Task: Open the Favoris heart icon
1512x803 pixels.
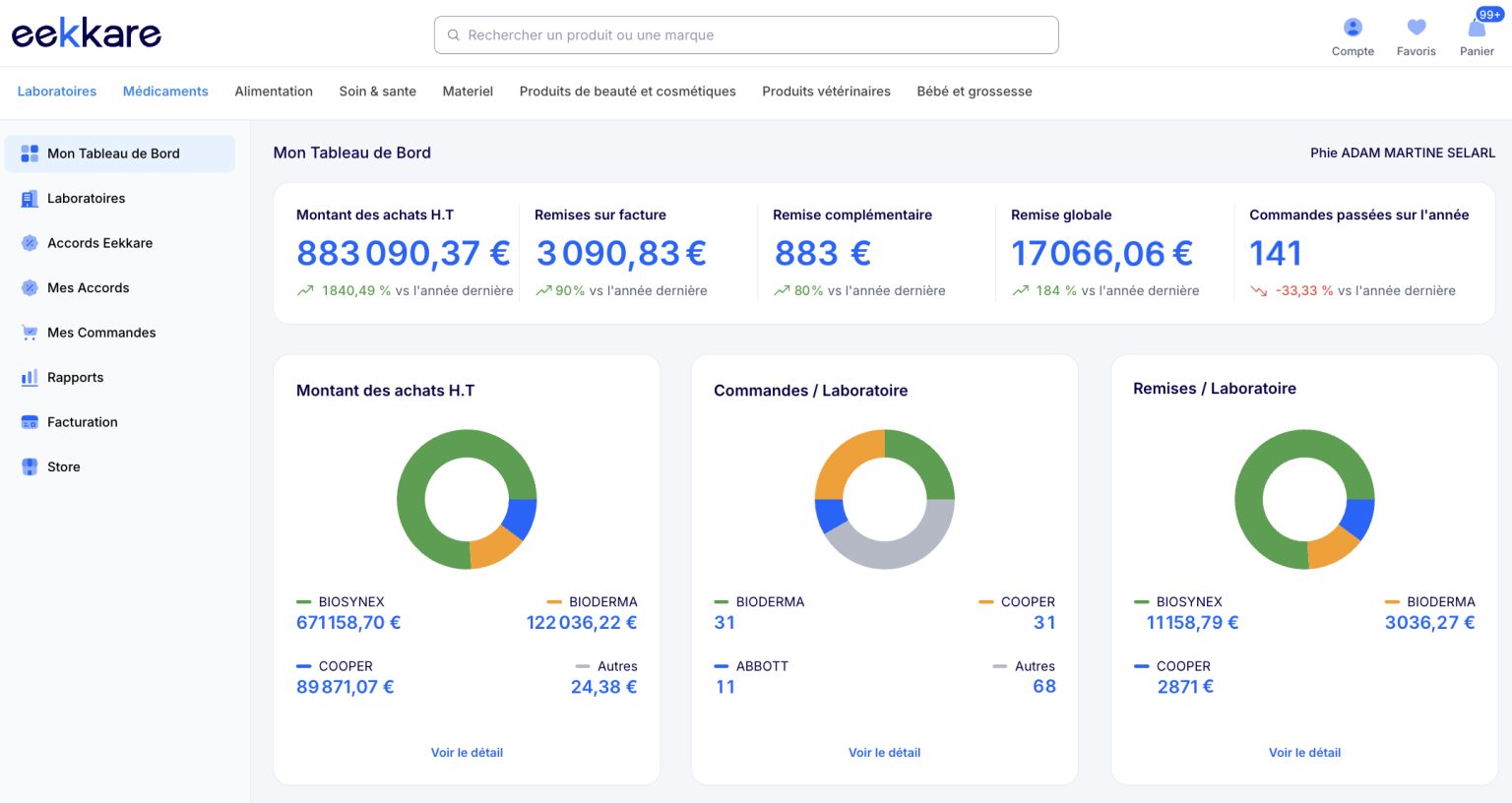Action: pyautogui.click(x=1416, y=28)
